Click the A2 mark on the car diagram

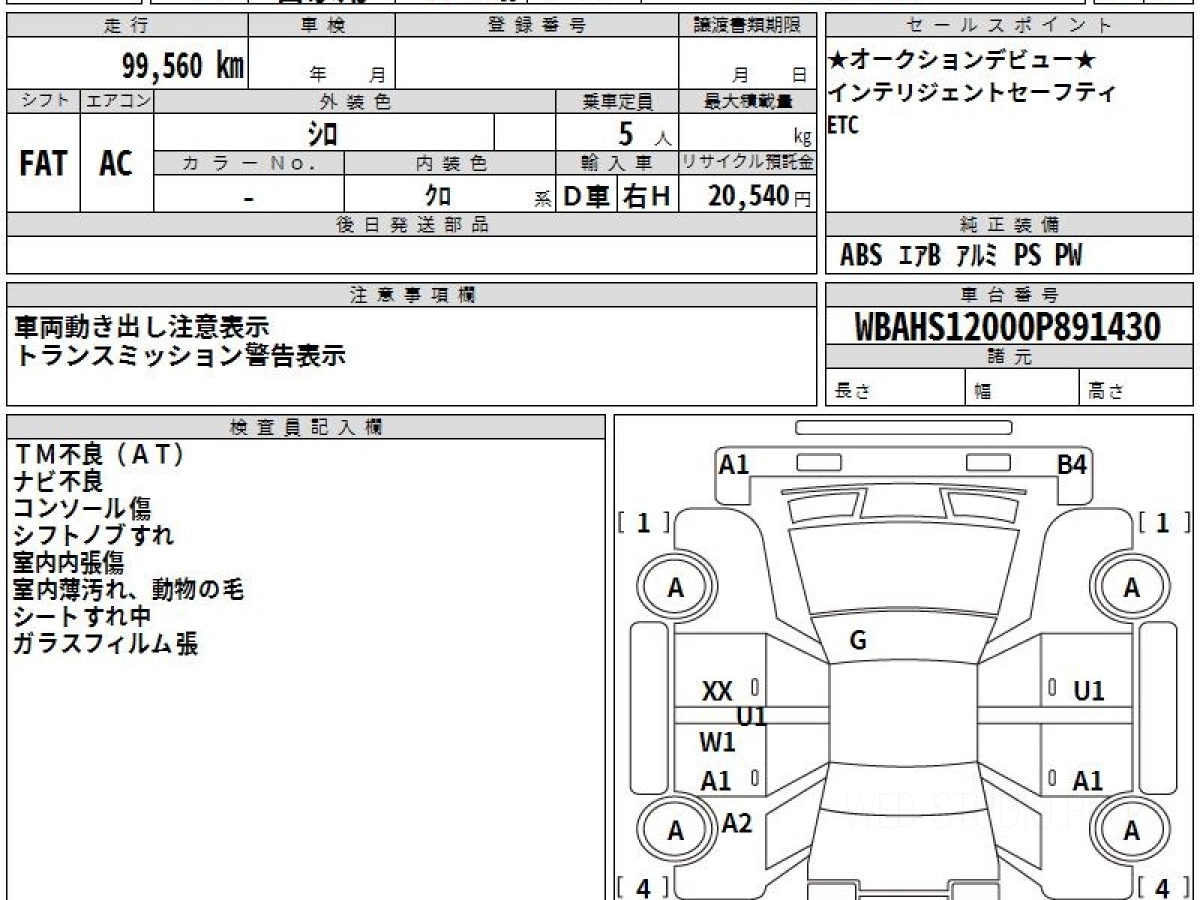coord(737,823)
